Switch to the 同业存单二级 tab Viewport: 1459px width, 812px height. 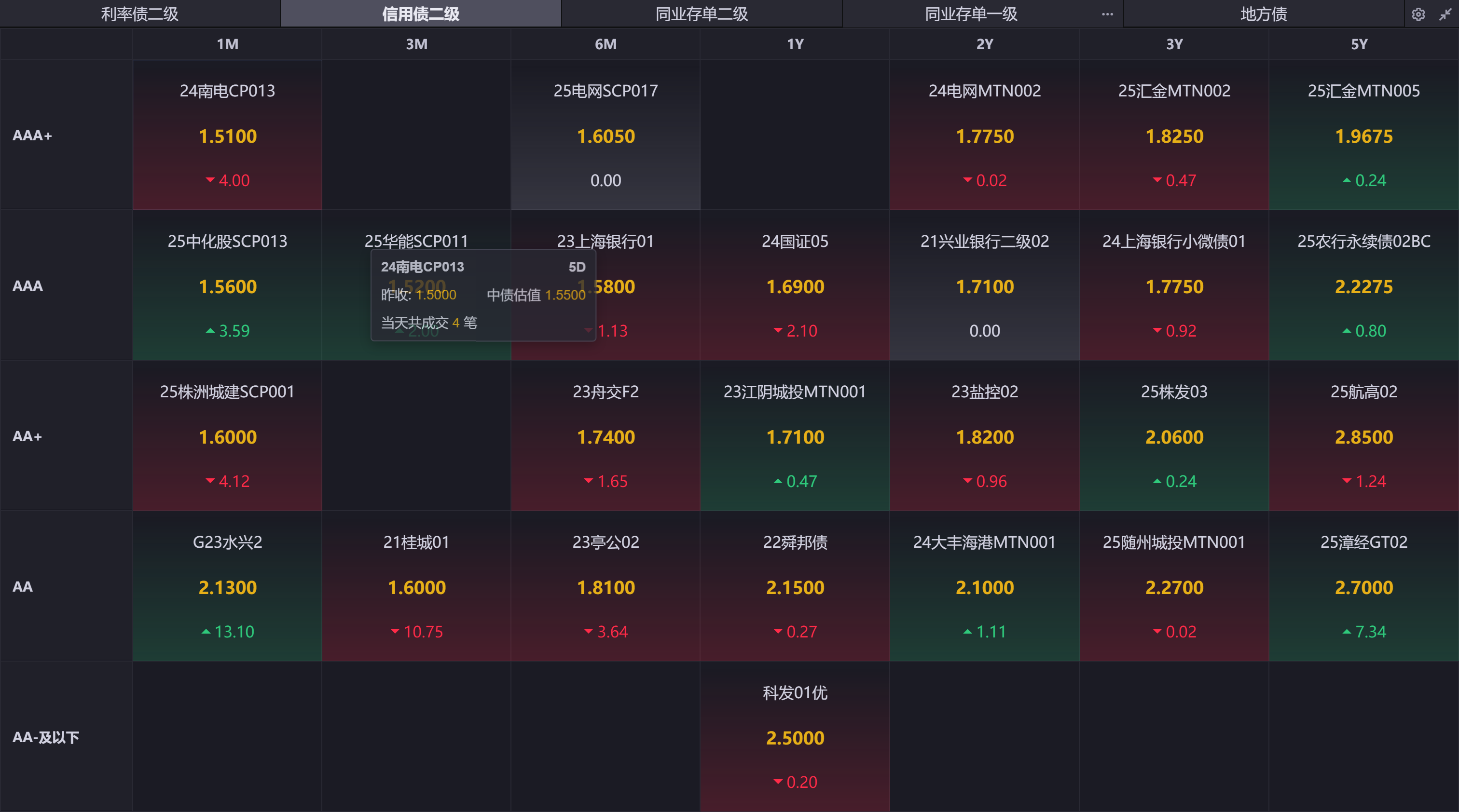point(701,14)
